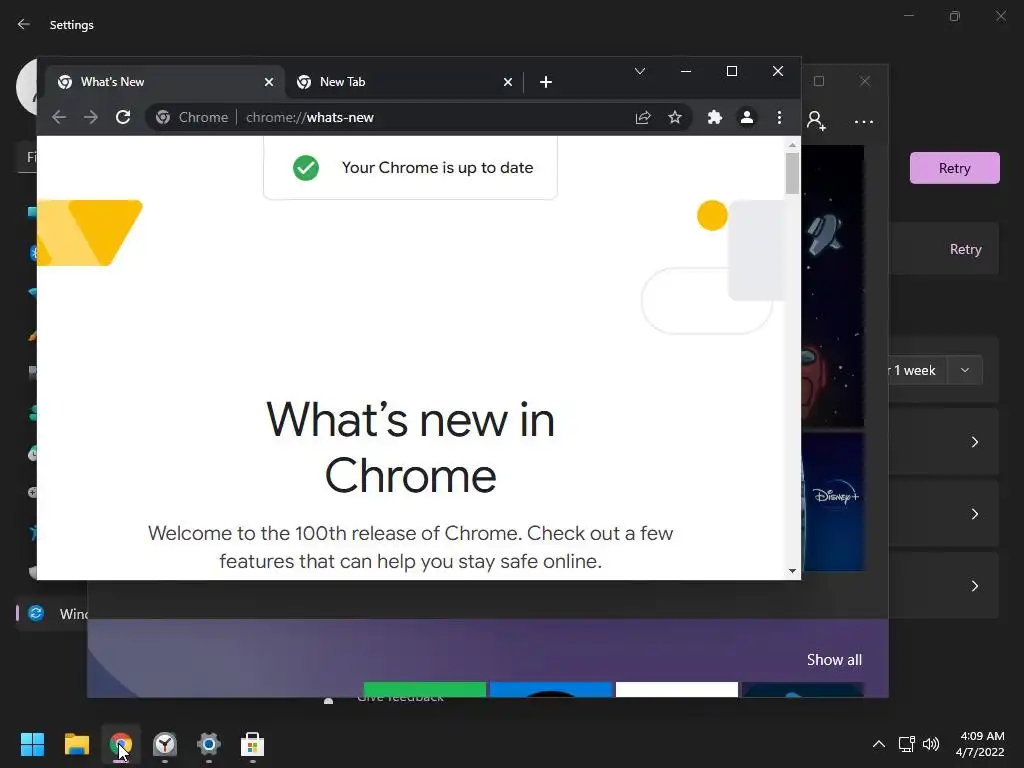Open Chrome three-dot menu
Image resolution: width=1024 pixels, height=768 pixels.
tap(779, 118)
